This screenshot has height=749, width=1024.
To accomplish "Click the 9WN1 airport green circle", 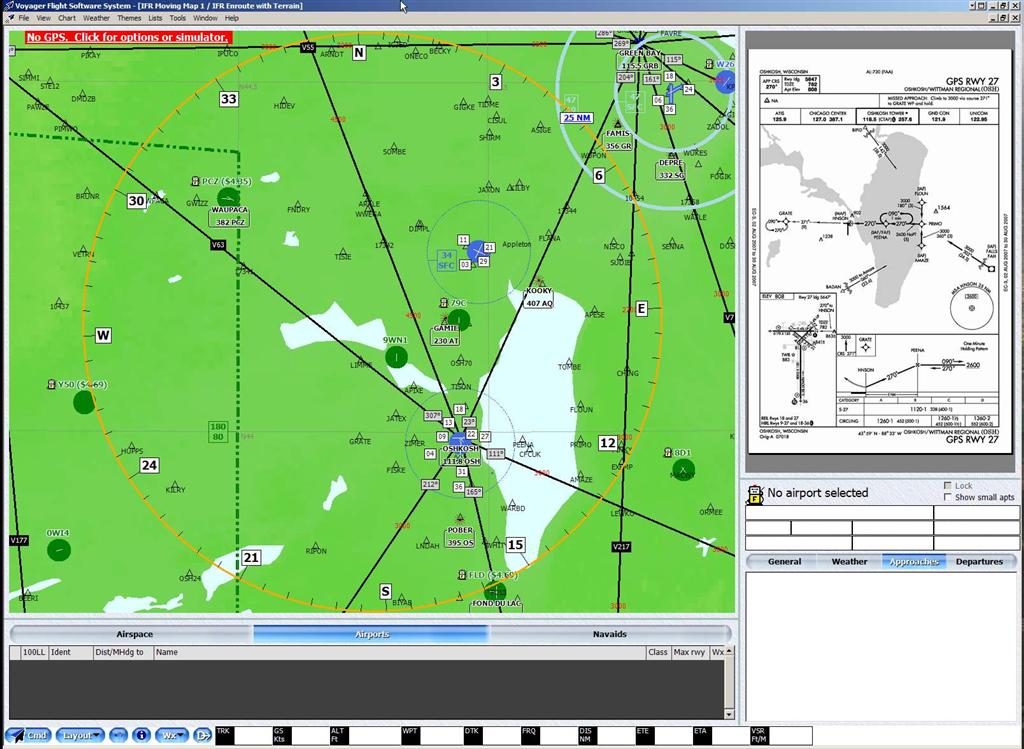I will tap(396, 357).
